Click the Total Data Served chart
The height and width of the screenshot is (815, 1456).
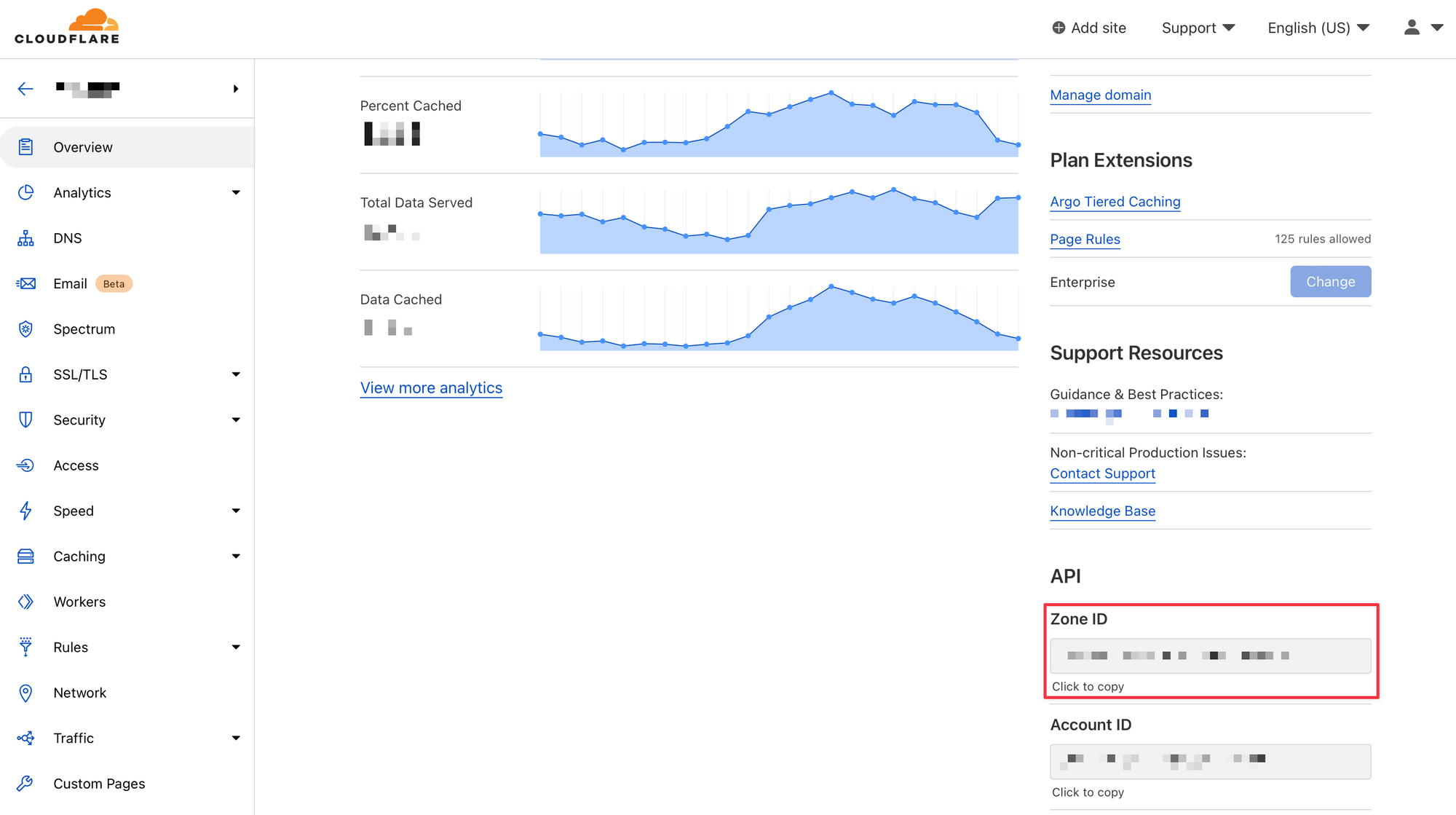[778, 221]
